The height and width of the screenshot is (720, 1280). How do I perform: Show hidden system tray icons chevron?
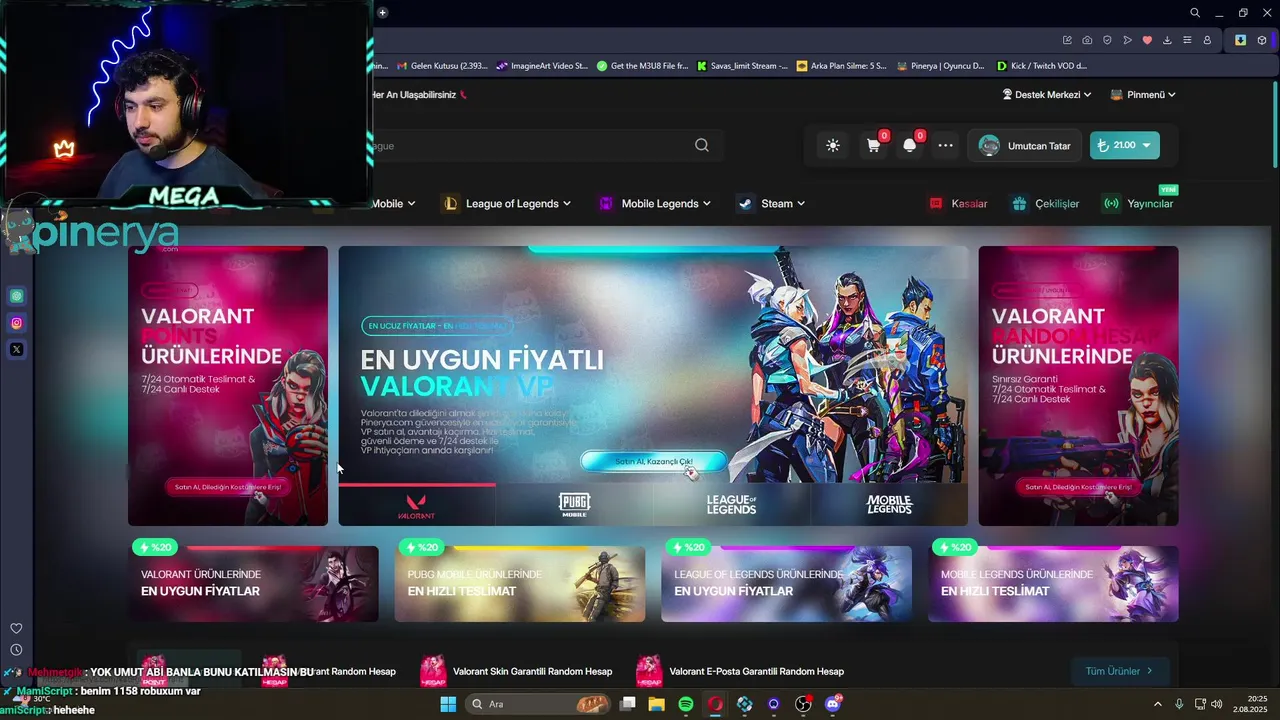[x=1158, y=704]
